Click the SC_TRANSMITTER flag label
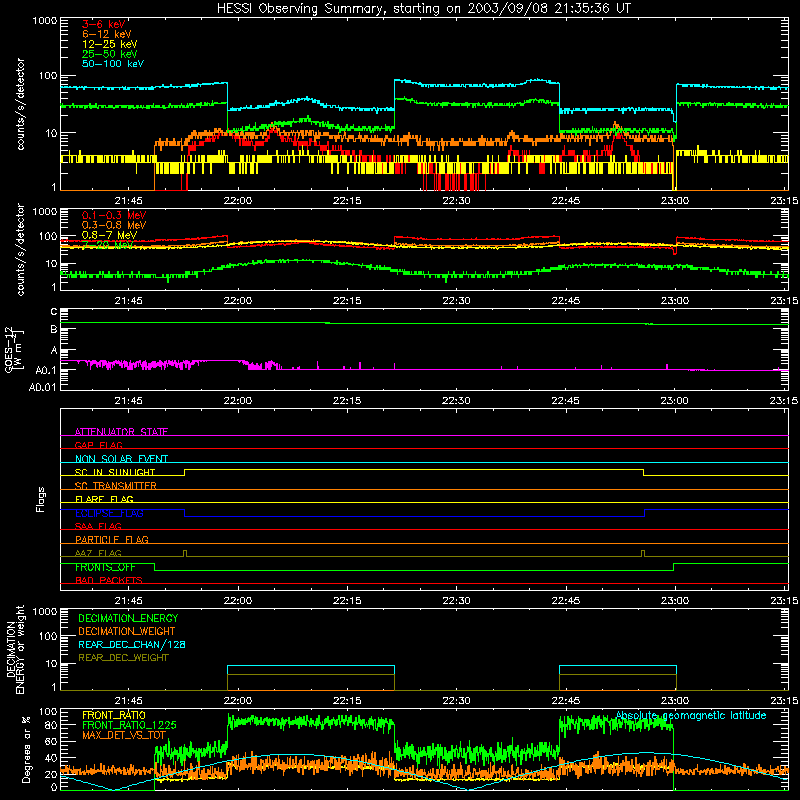The width and height of the screenshot is (800, 800). click(116, 486)
